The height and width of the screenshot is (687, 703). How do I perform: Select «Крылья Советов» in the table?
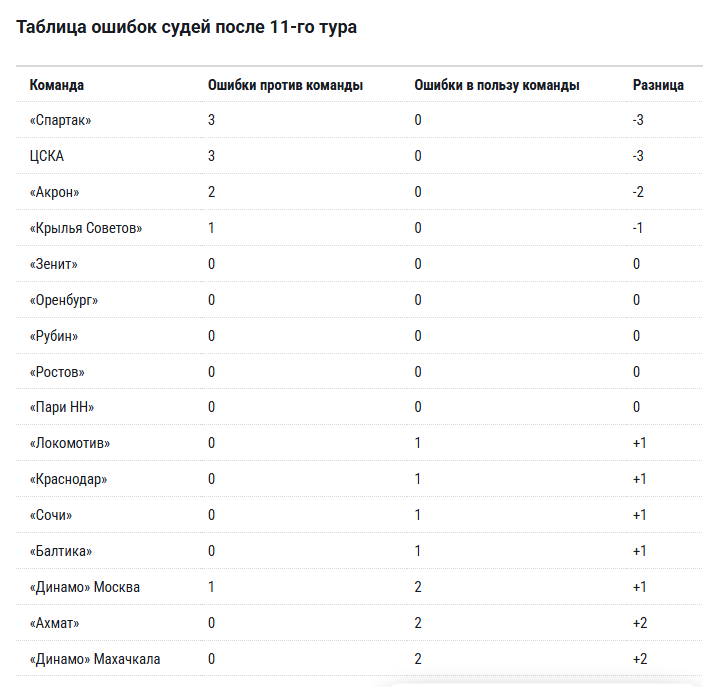pos(86,228)
